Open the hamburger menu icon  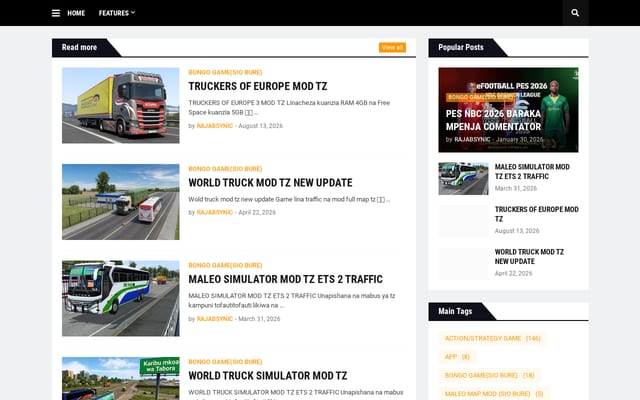(56, 13)
